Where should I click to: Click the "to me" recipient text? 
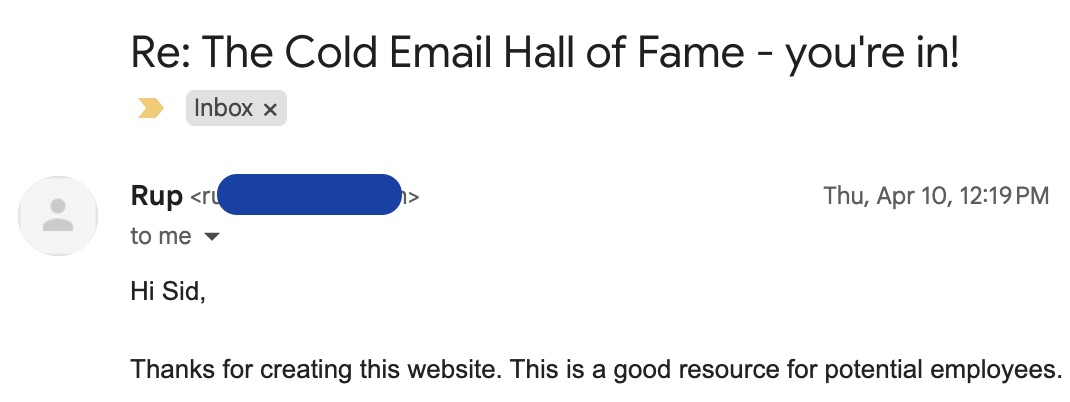tap(160, 237)
